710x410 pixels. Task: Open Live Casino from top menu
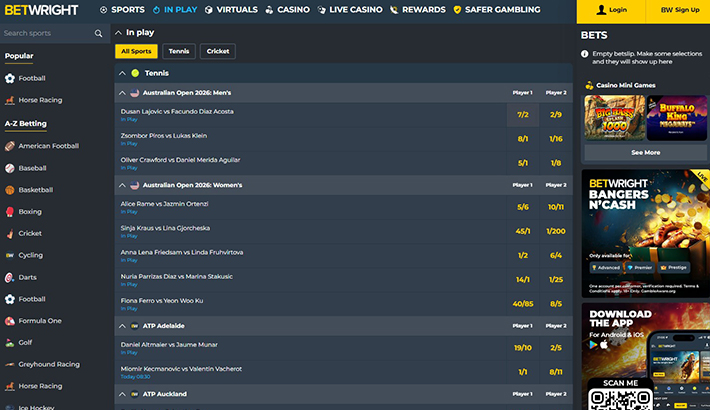point(350,10)
